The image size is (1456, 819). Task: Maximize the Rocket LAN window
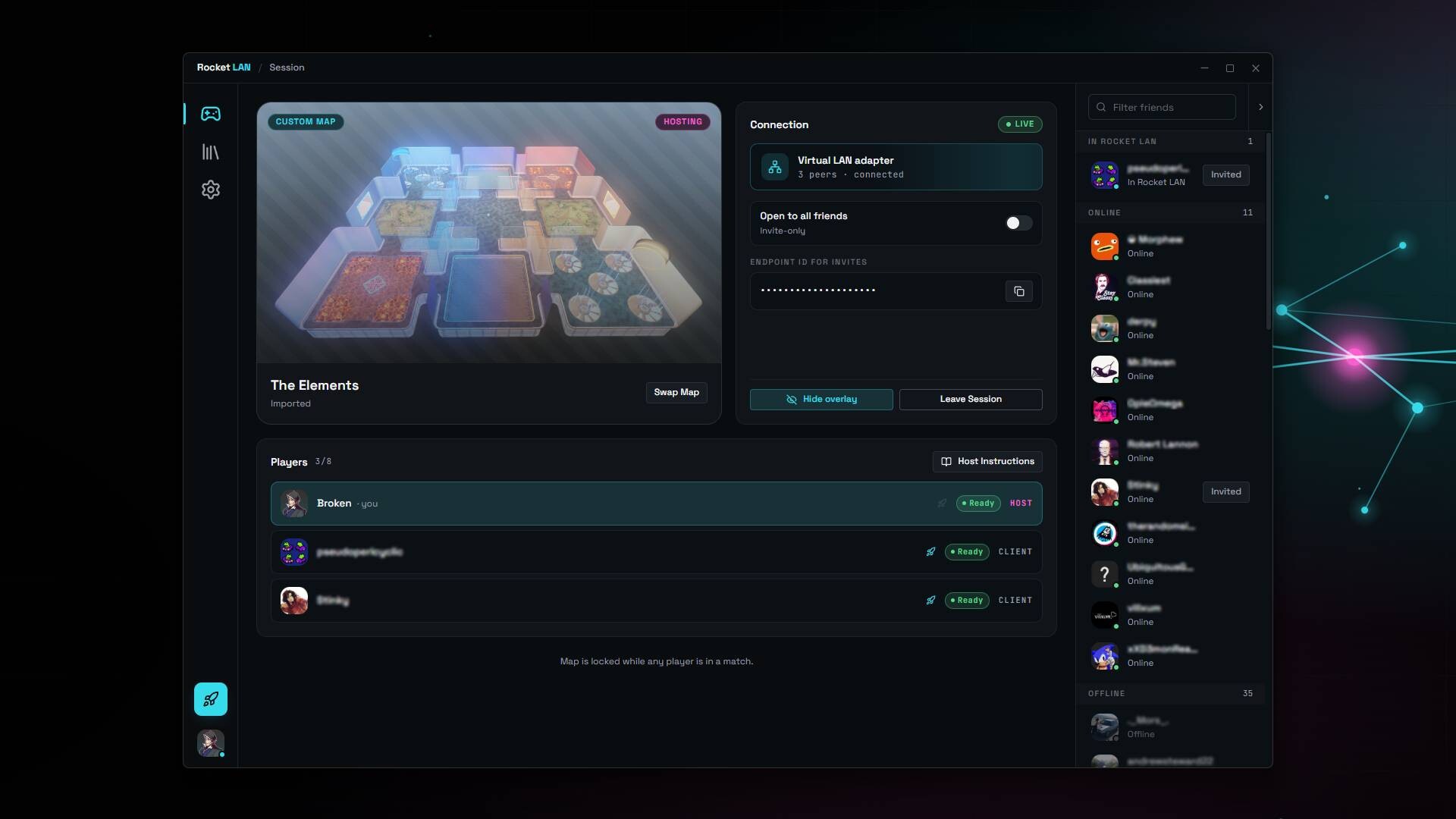1230,68
